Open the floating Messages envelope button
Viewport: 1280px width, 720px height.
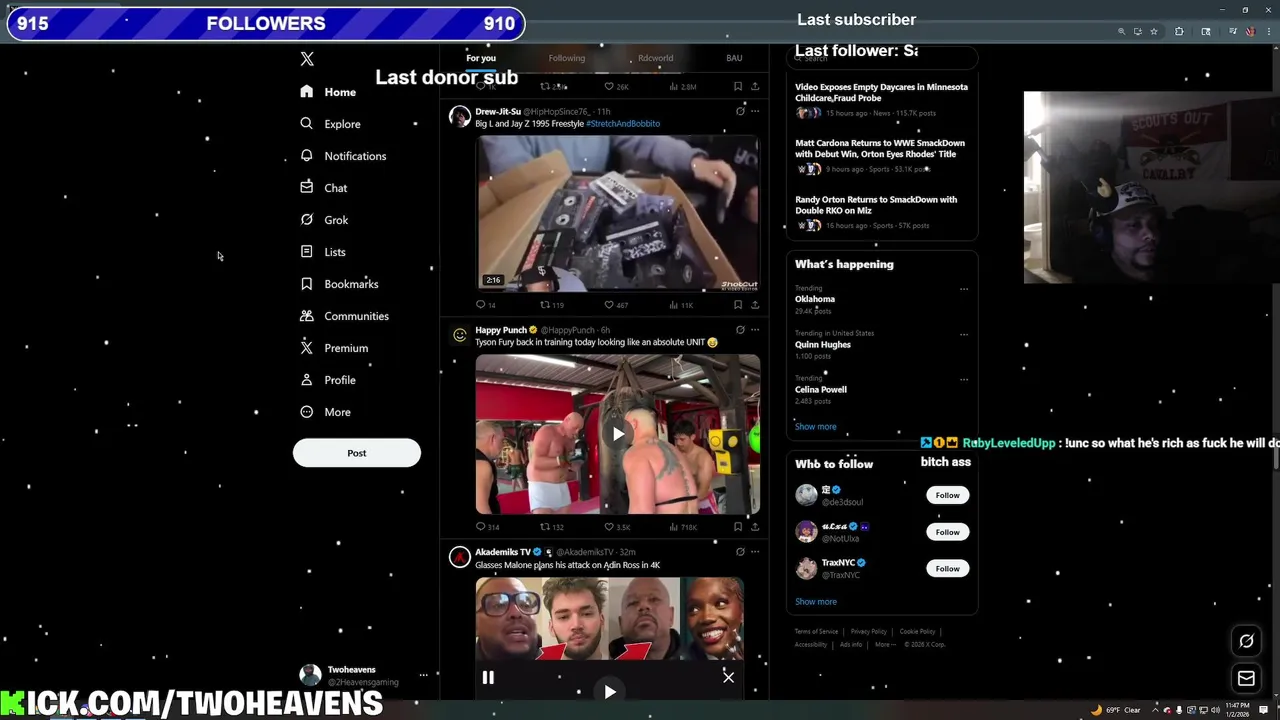pyautogui.click(x=1246, y=679)
